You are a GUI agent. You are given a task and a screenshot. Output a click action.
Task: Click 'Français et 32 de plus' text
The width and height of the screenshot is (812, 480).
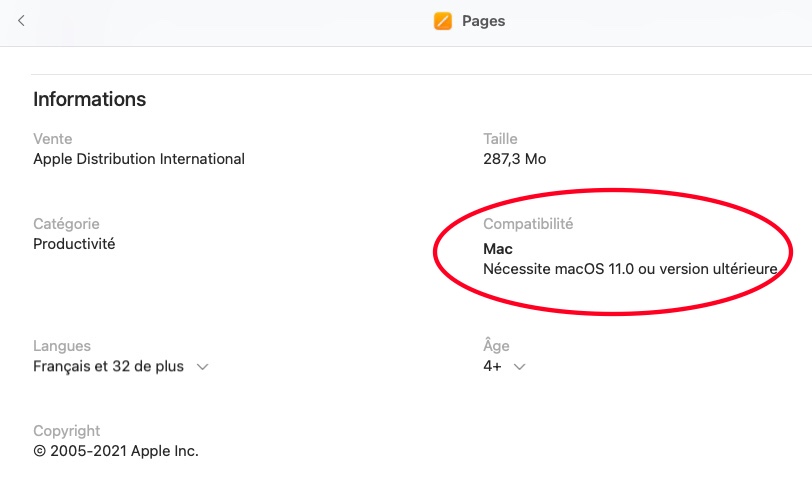coord(108,366)
